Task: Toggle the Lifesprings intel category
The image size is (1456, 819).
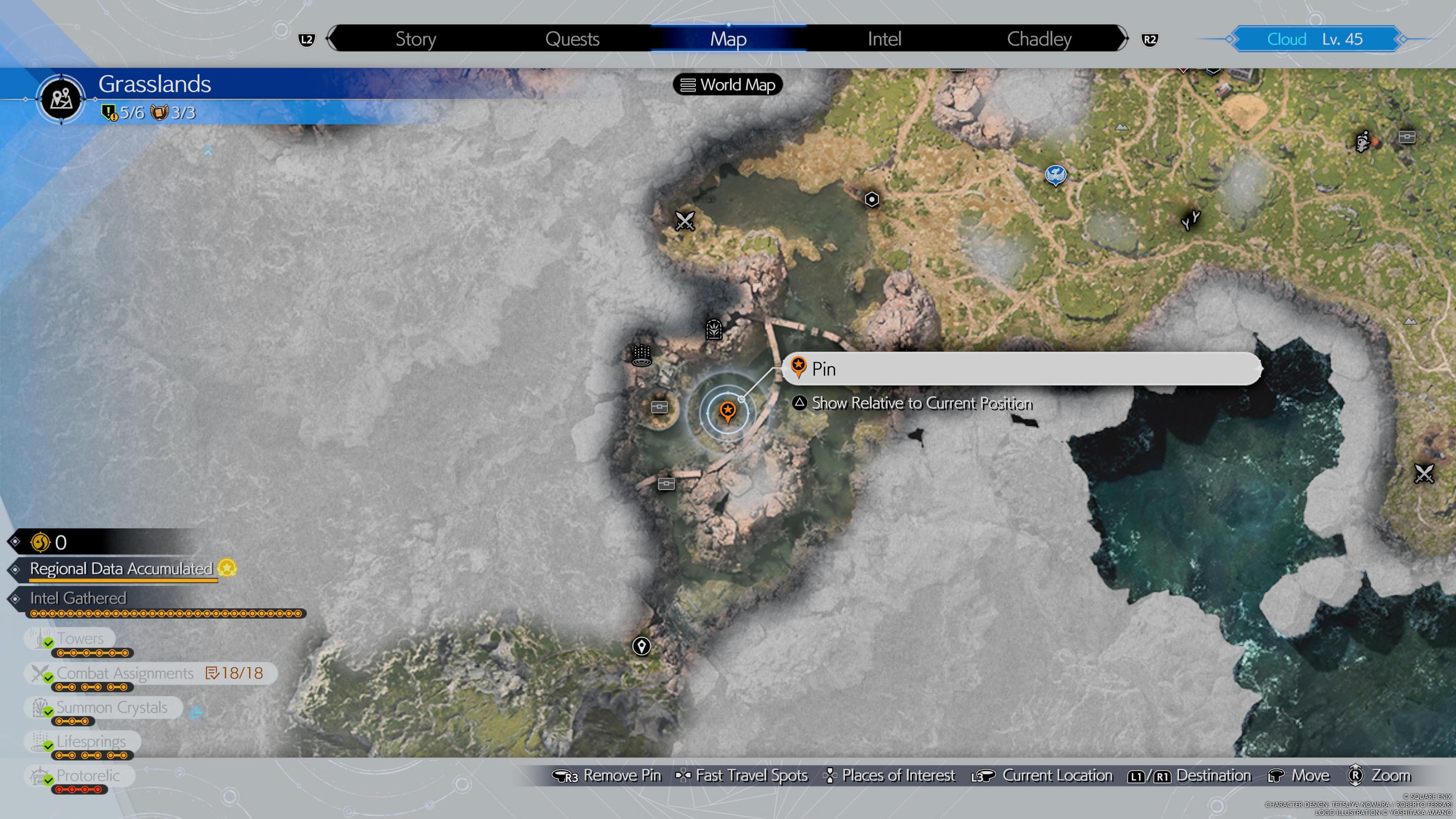Action: point(82,742)
